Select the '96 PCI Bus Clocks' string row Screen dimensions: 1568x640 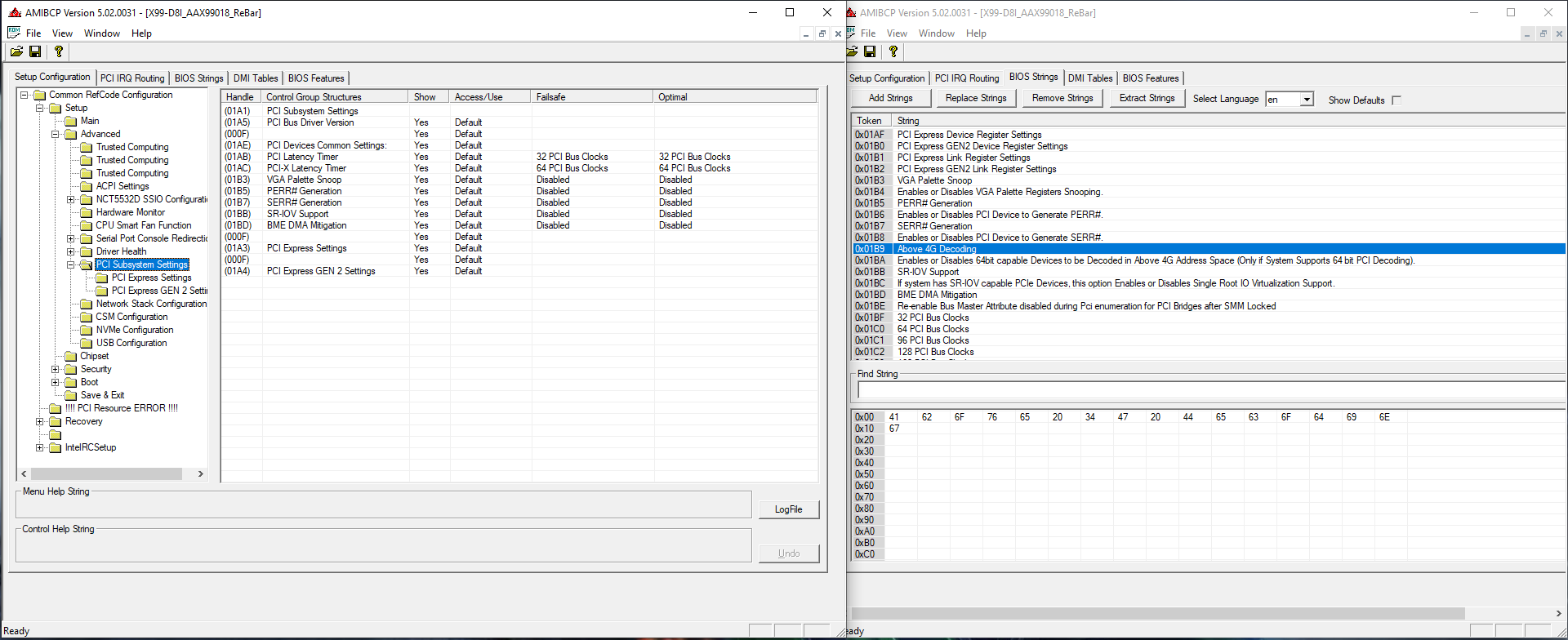coord(1209,340)
